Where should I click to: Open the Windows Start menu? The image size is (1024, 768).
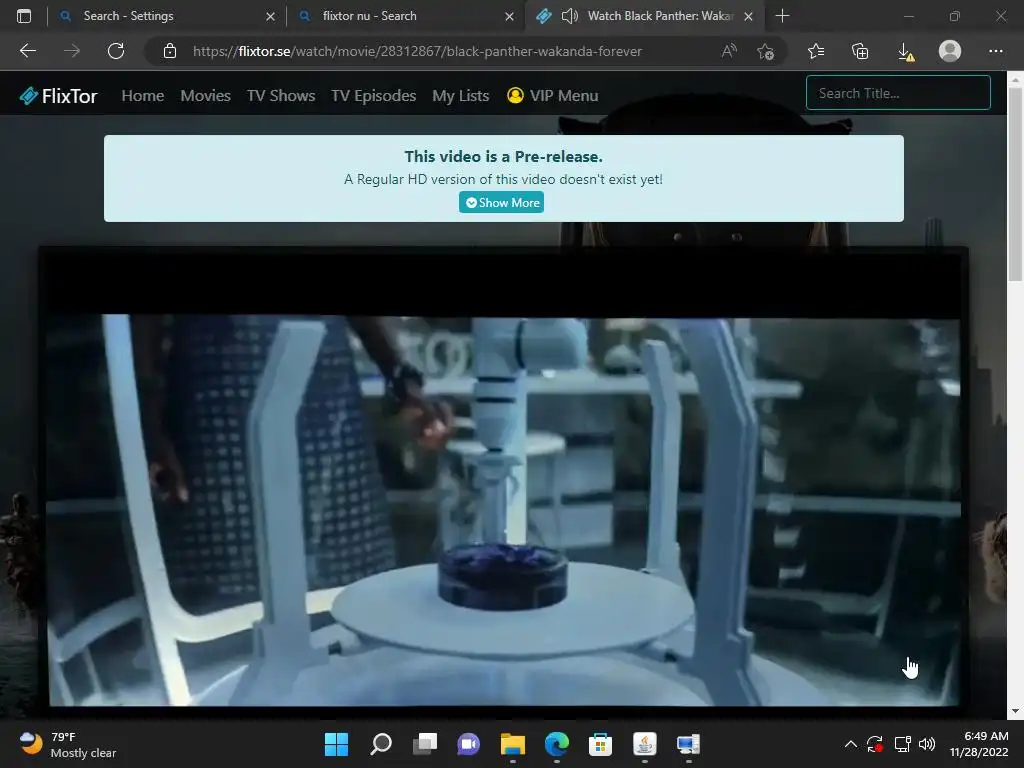tap(336, 744)
